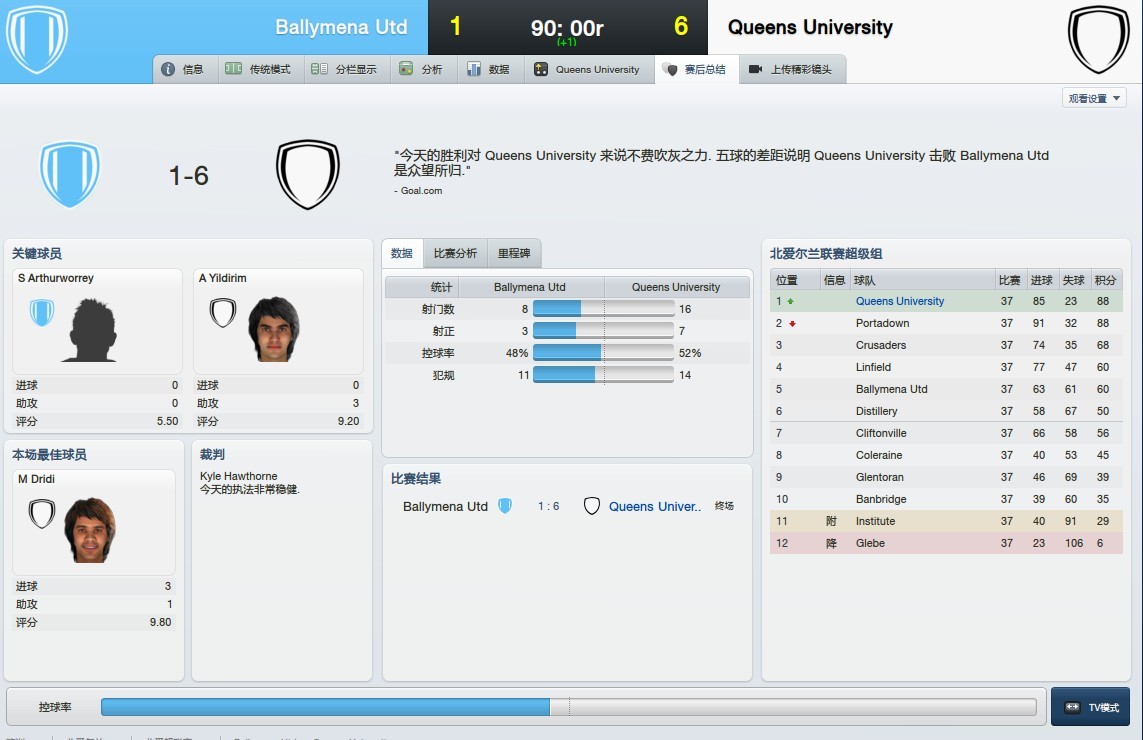Select M Dridi player portrait

click(90, 530)
